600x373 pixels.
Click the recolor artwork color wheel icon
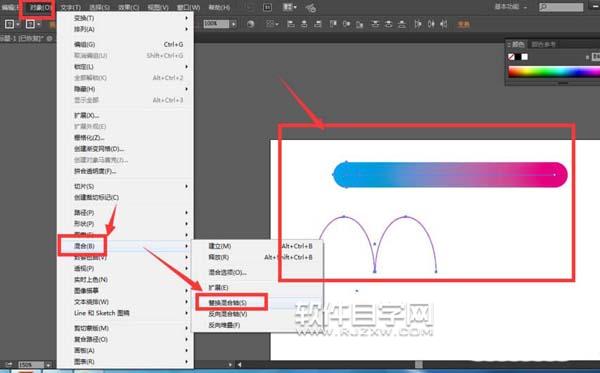click(x=251, y=24)
